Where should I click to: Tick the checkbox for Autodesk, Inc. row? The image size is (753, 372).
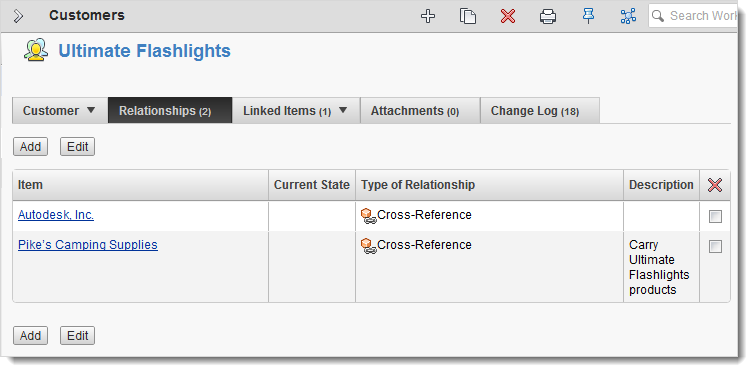716,217
